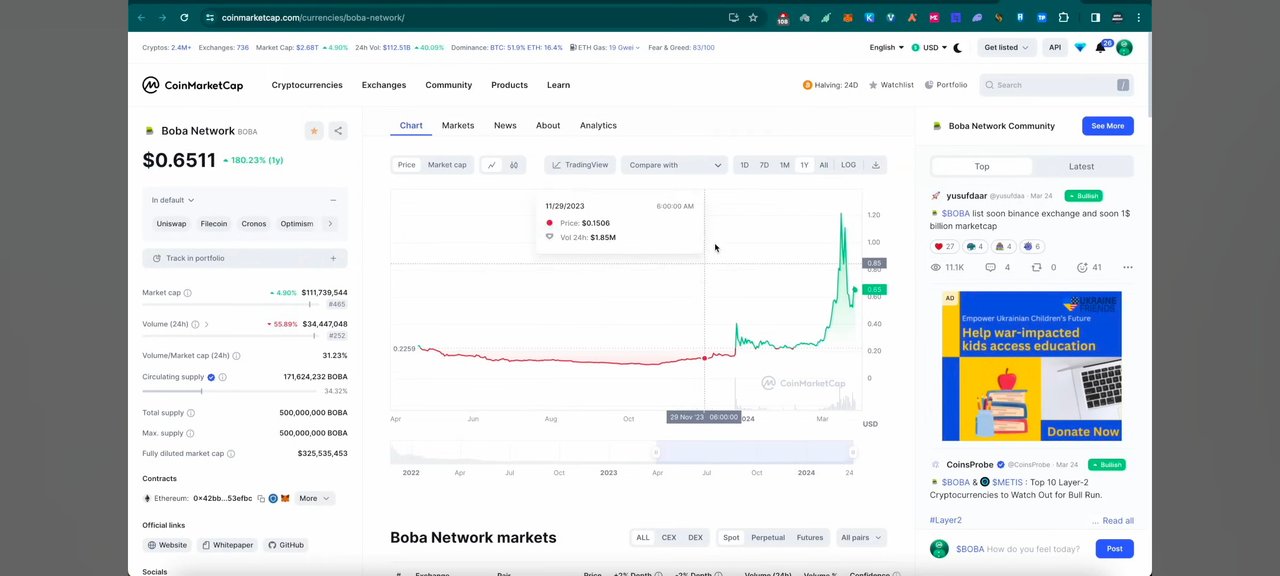Set chart range to All
The height and width of the screenshot is (576, 1280).
coord(824,165)
